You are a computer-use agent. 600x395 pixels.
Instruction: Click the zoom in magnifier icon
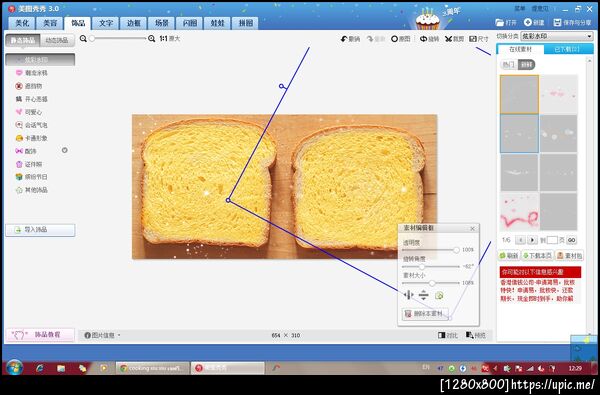(x=152, y=38)
